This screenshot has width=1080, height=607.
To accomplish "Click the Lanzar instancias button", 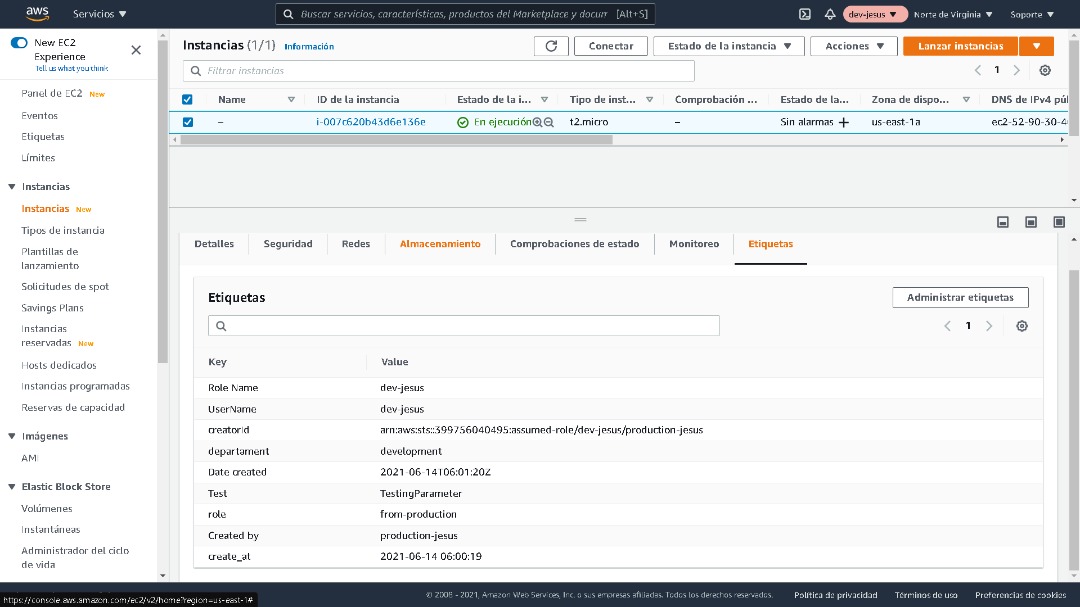I will 960,46.
